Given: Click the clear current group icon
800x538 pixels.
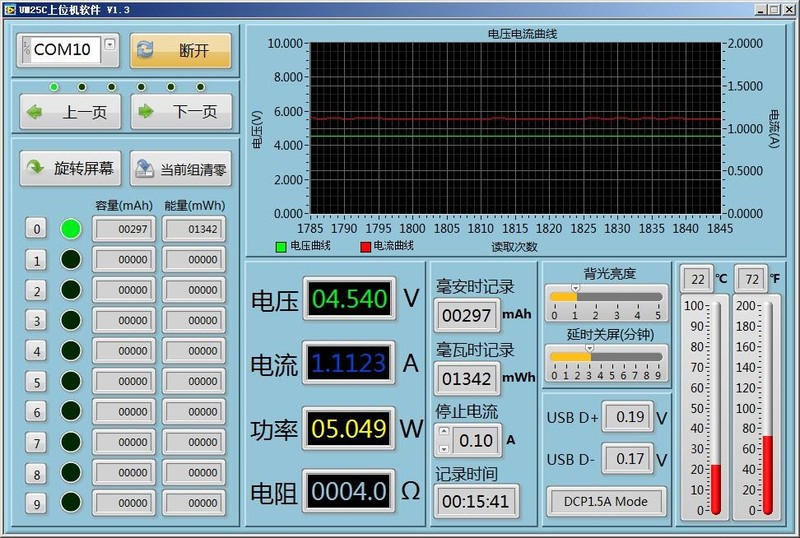Looking at the screenshot, I should pyautogui.click(x=145, y=169).
